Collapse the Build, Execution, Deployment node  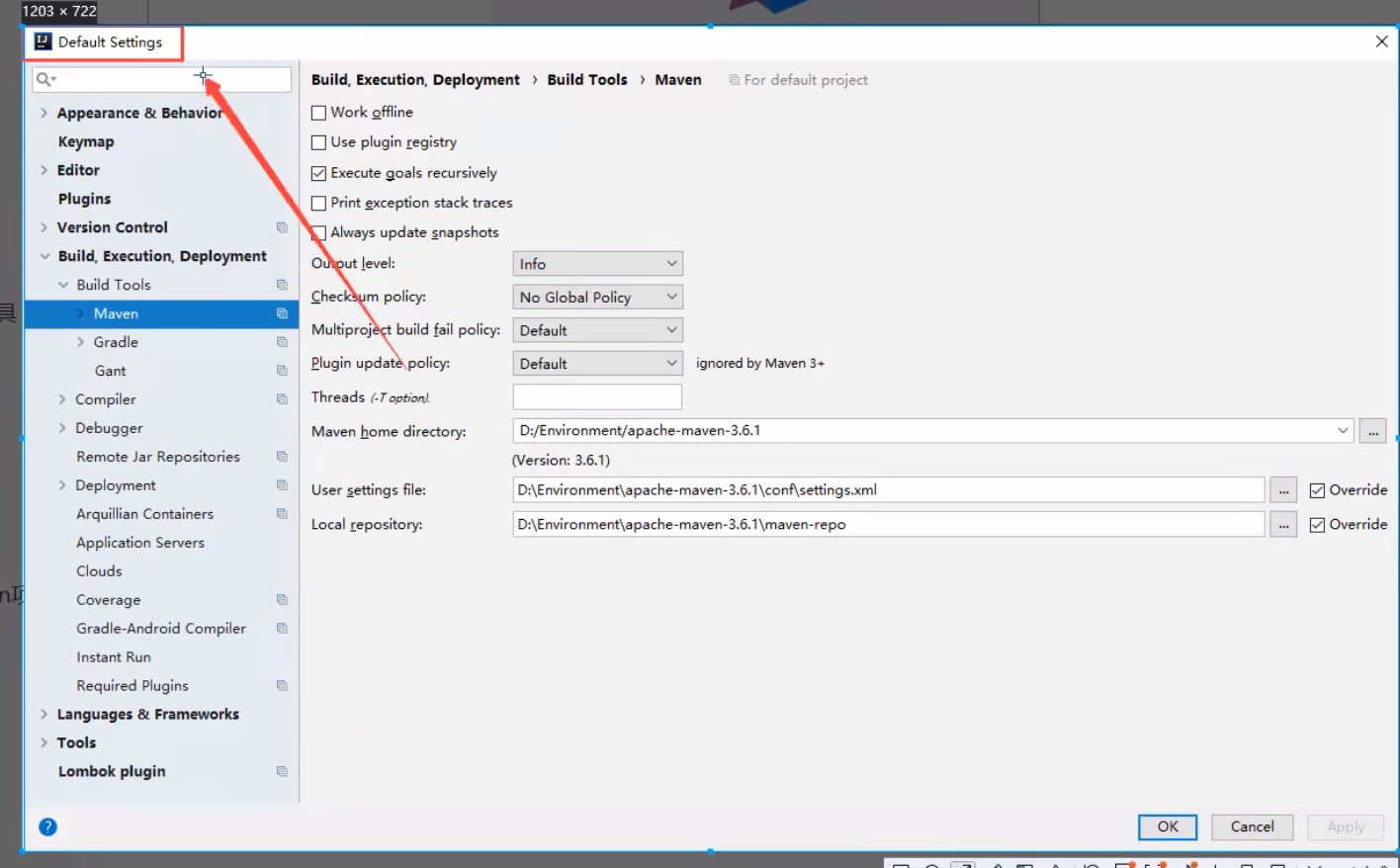[x=44, y=256]
